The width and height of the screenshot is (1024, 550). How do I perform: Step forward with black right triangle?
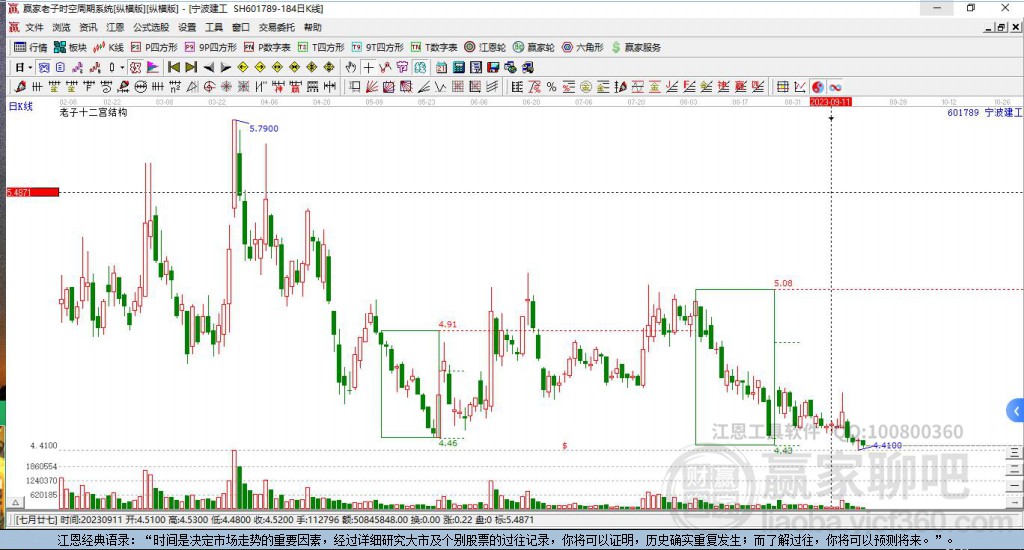click(225, 67)
